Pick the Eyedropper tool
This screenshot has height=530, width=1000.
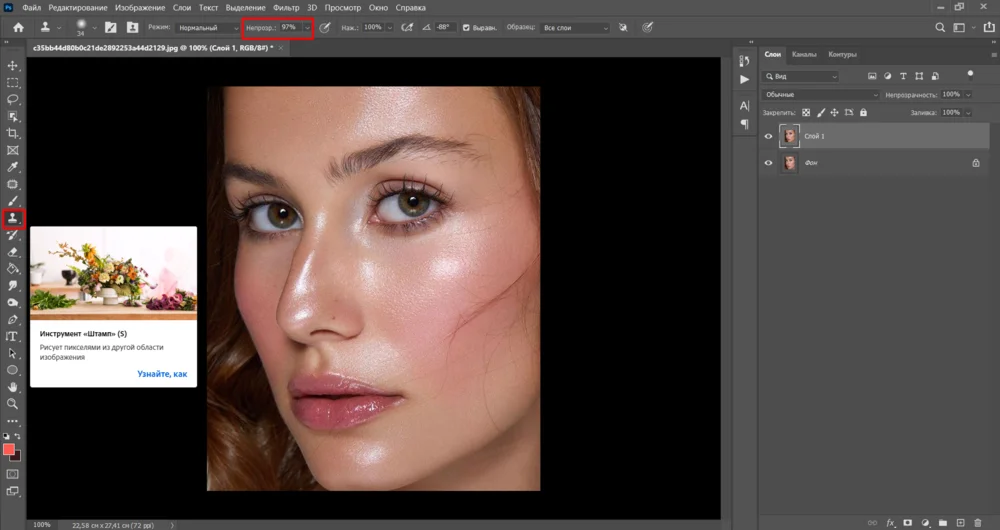(x=13, y=167)
